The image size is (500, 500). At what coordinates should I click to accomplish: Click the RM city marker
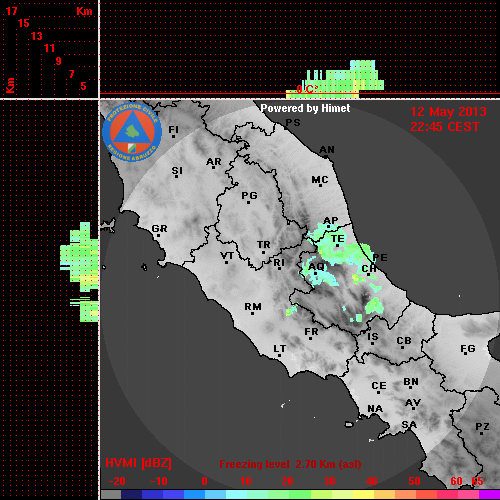coord(252,313)
